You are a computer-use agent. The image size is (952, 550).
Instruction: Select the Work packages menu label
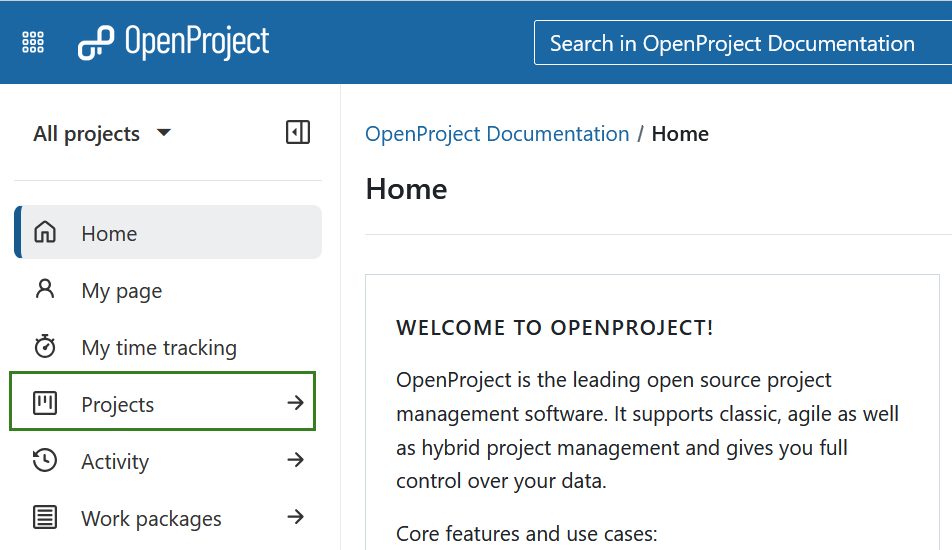tap(151, 519)
